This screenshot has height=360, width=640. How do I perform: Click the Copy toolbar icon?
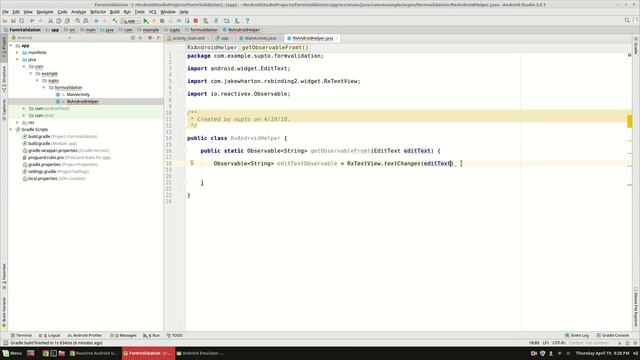59,20
